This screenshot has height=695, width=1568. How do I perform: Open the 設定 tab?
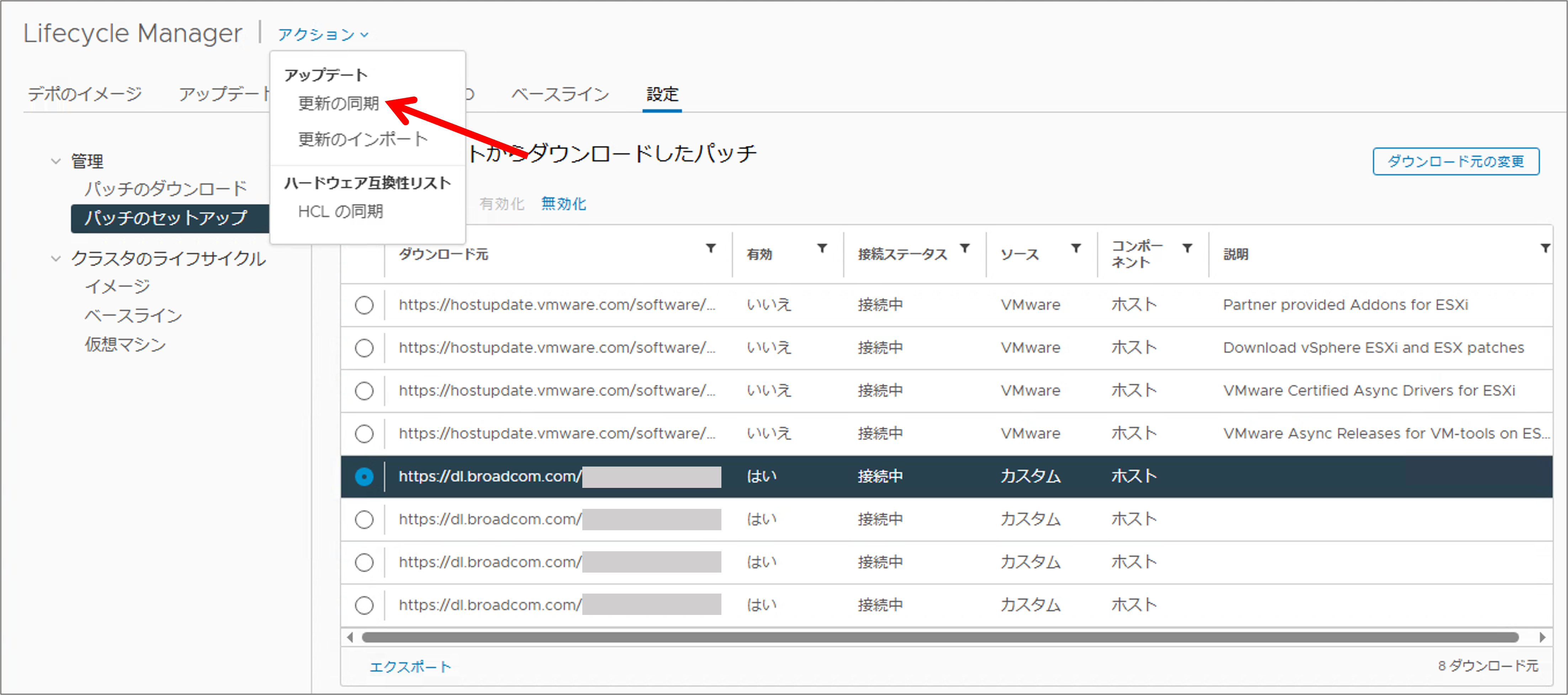tap(662, 94)
